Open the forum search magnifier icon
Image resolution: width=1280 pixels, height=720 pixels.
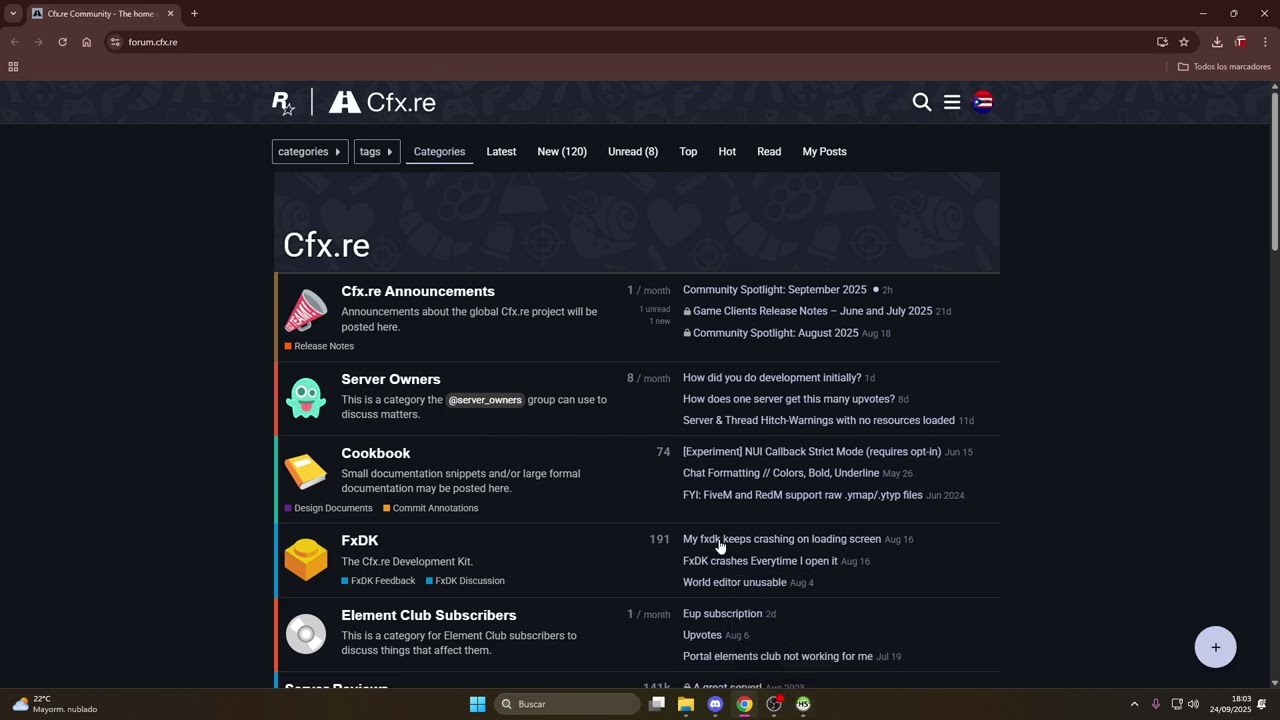921,102
